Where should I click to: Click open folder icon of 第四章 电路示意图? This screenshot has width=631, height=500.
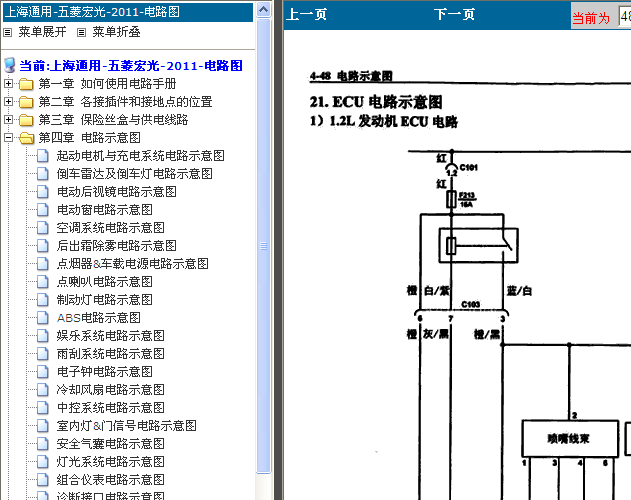(x=26, y=138)
